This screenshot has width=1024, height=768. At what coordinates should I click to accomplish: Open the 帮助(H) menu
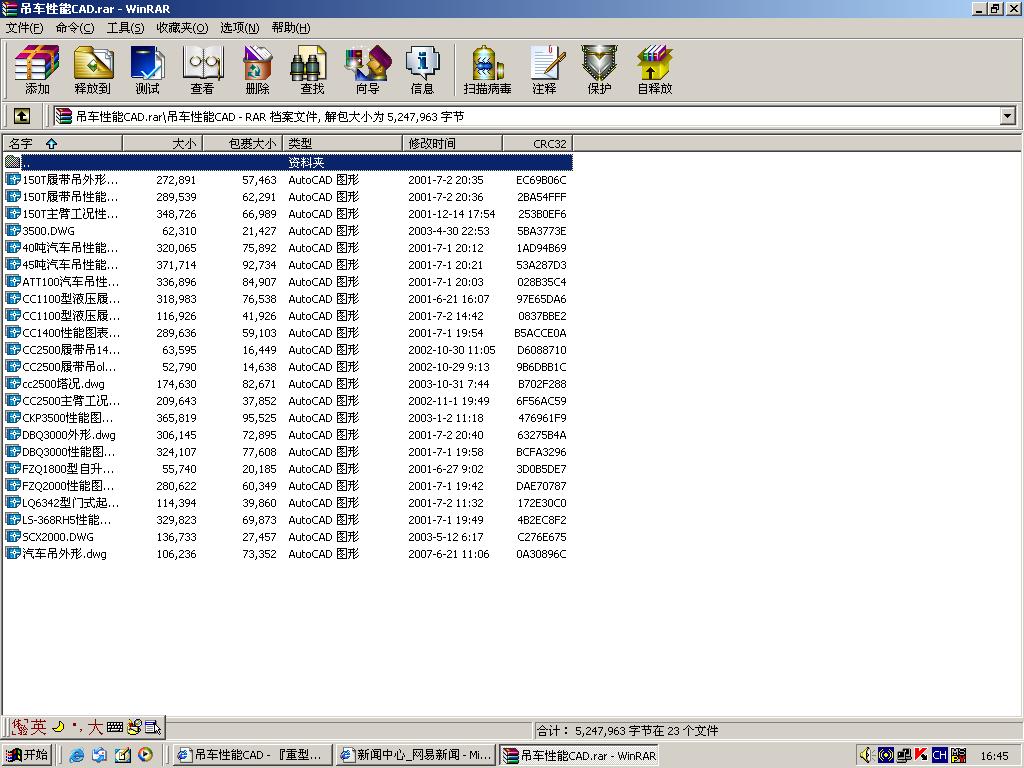[x=291, y=27]
